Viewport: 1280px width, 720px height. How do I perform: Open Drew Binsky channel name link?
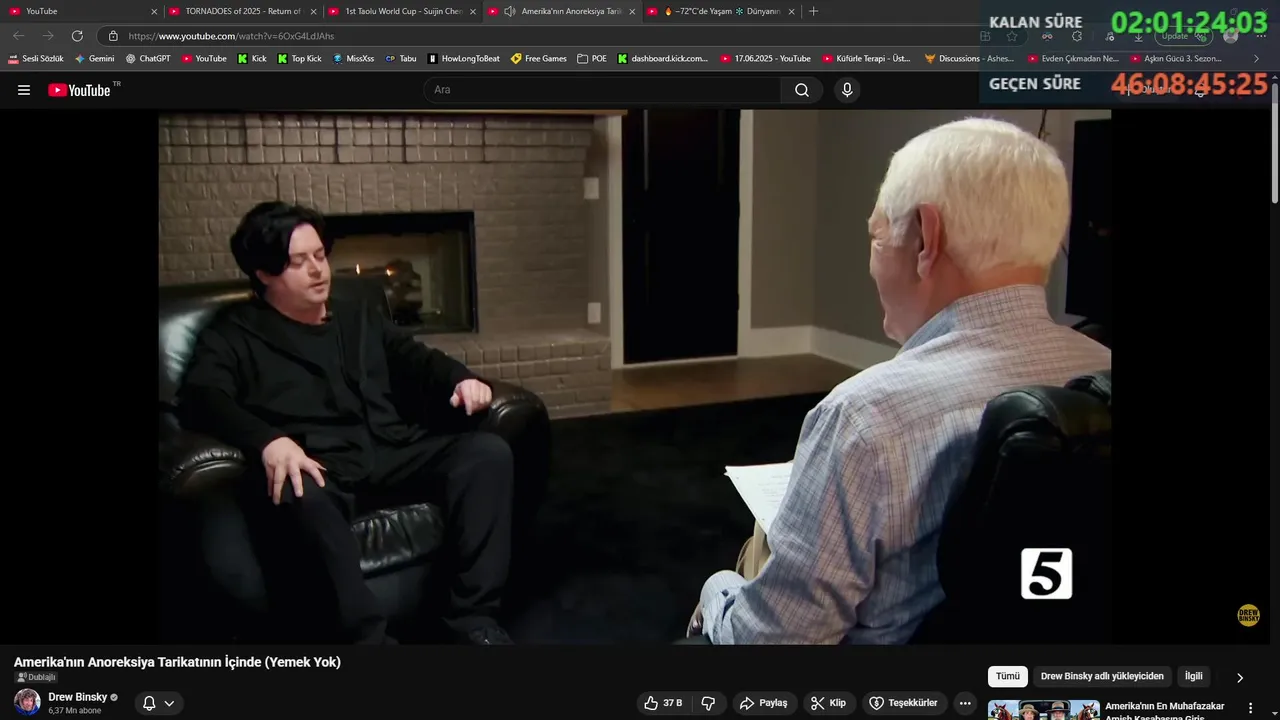click(x=78, y=697)
